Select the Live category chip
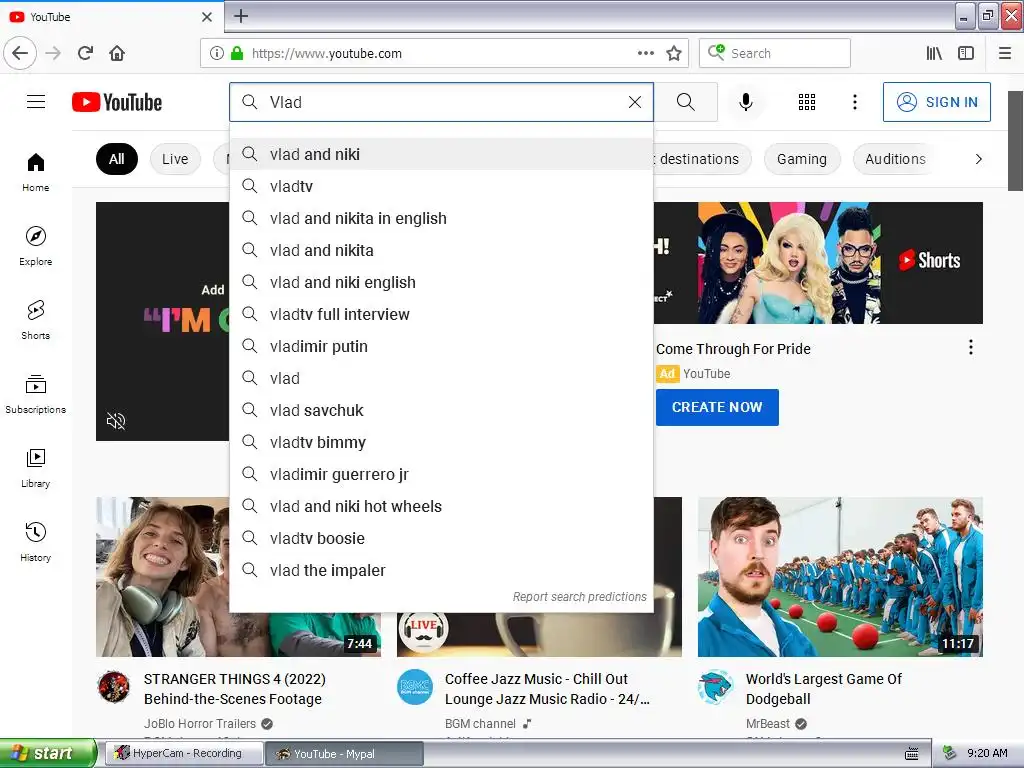 (175, 159)
